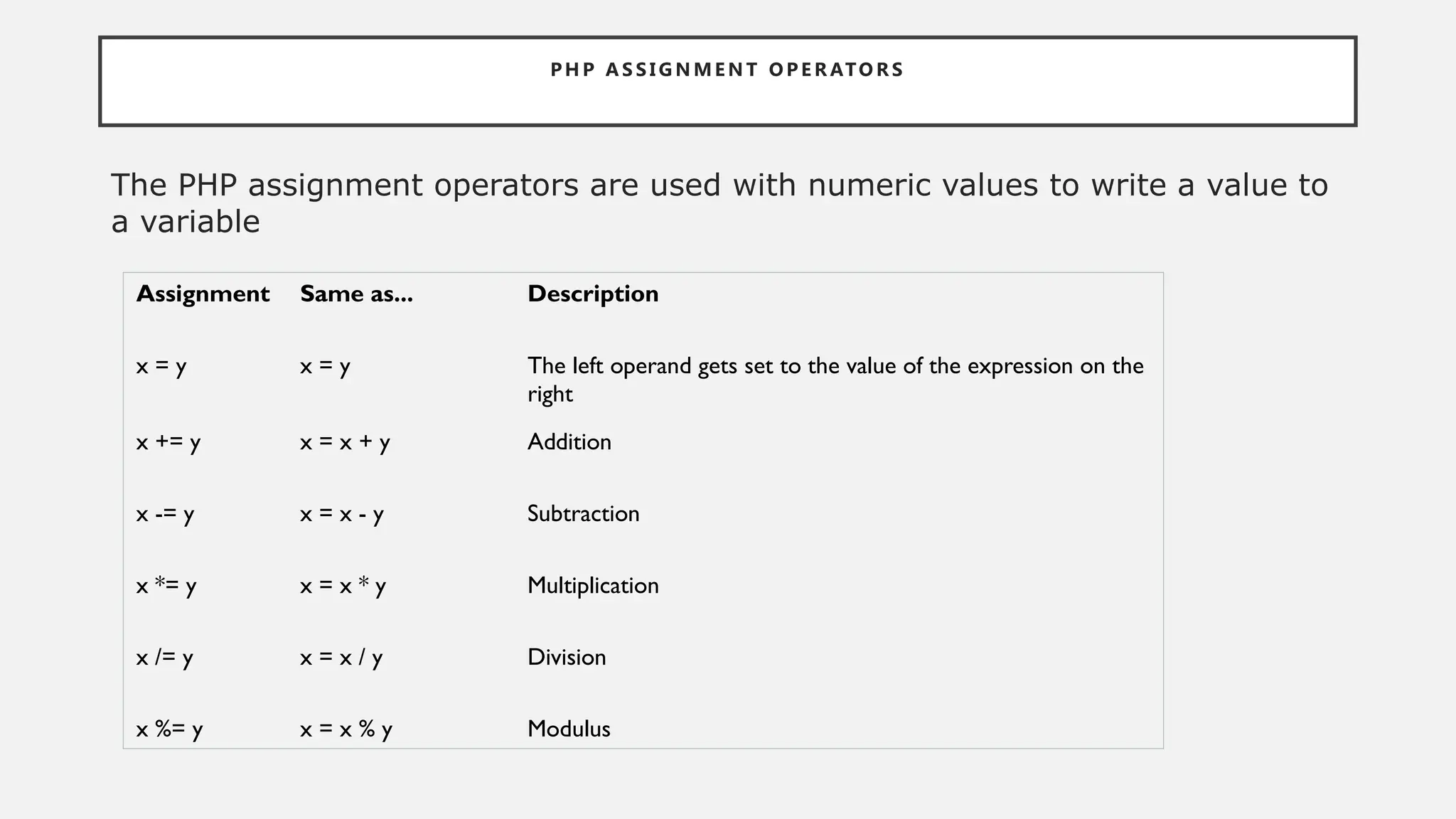Click the "x %= y" assignment cell
The image size is (1456, 819).
[170, 729]
